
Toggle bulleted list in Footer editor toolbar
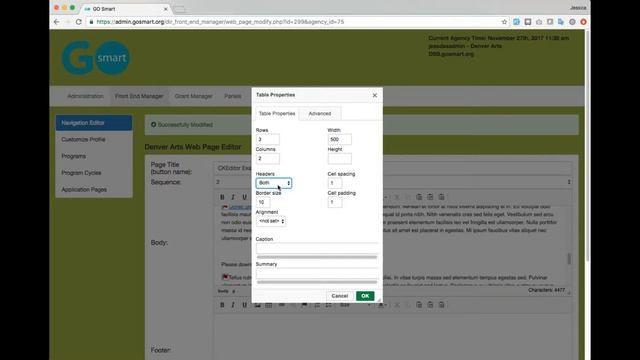click(x=328, y=305)
